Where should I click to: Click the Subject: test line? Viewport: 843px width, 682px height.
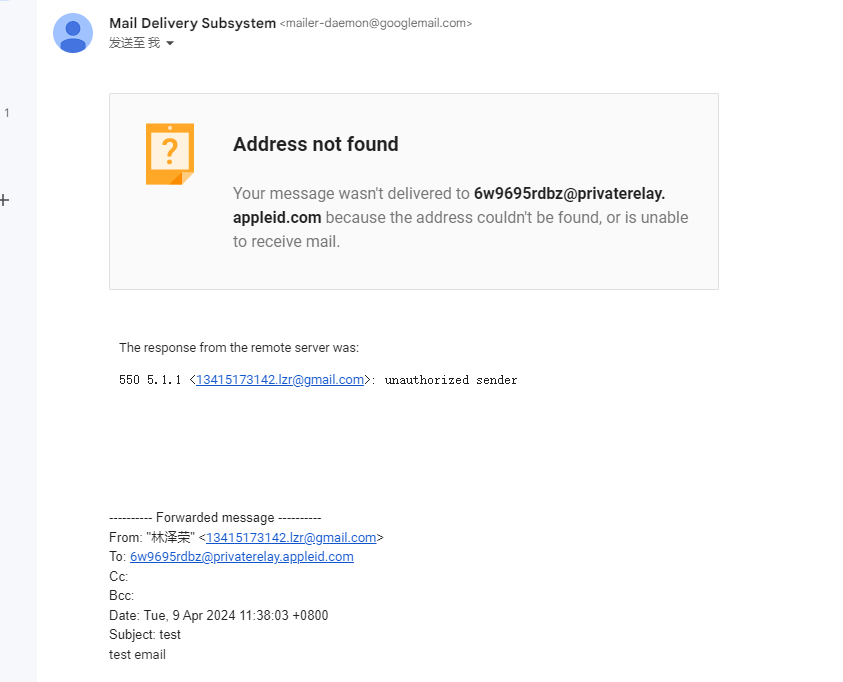[x=145, y=635]
